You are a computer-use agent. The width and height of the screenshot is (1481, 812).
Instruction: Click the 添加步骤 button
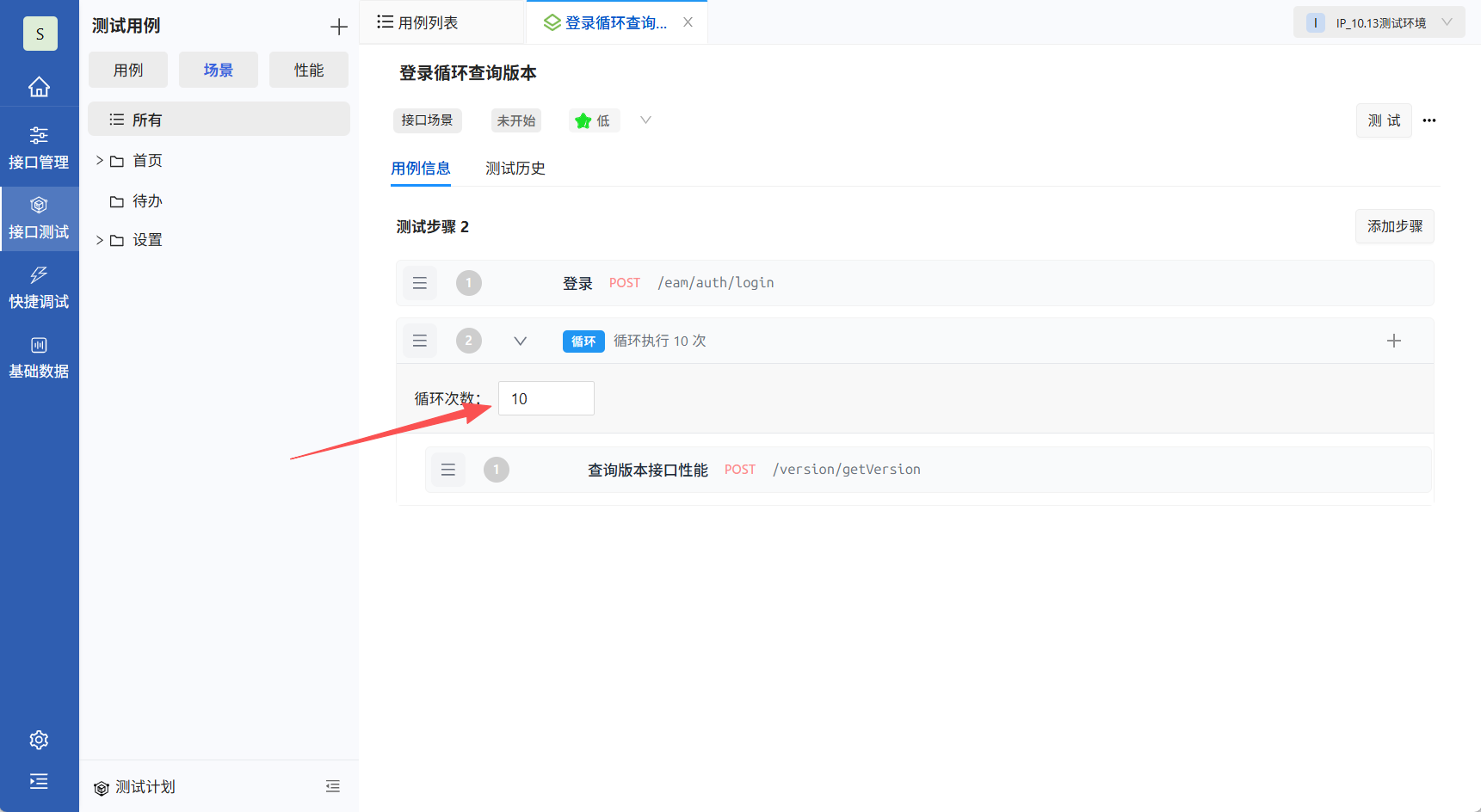(x=1394, y=226)
